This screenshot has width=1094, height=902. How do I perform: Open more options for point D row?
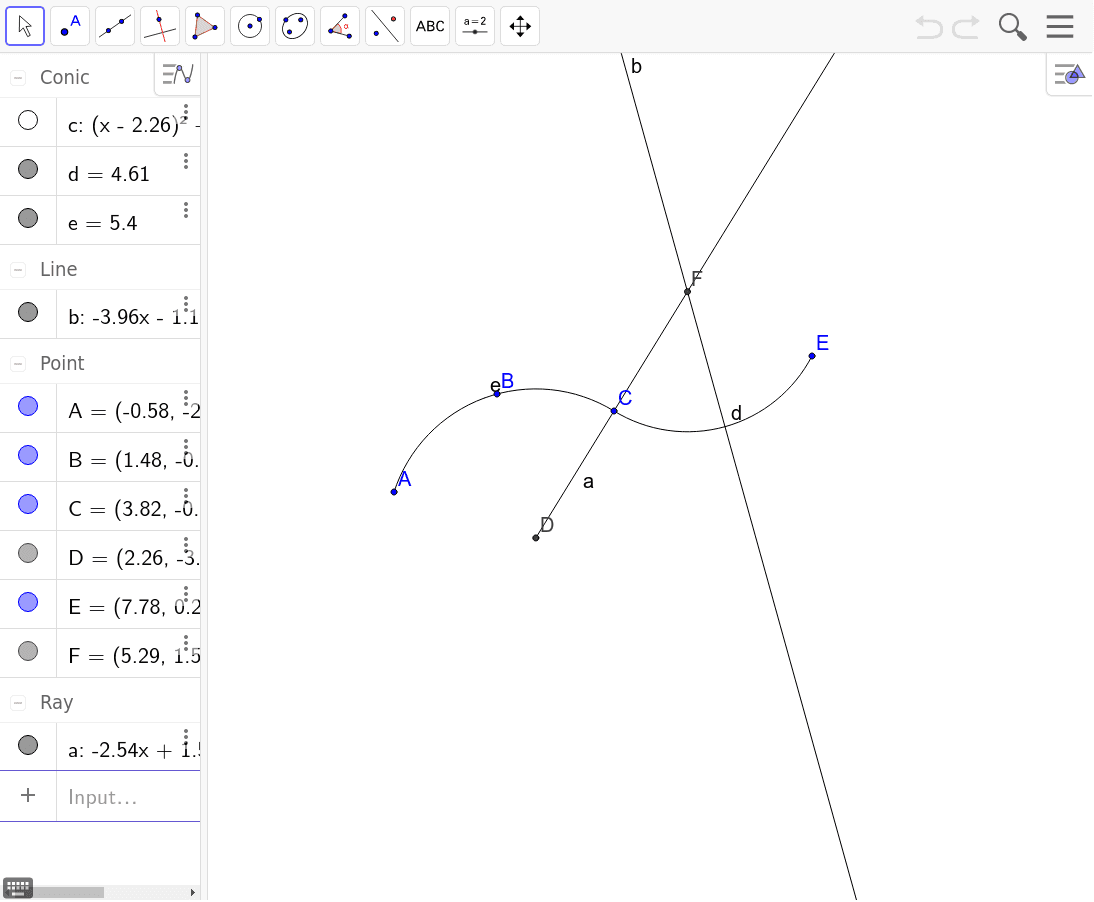pos(186,546)
